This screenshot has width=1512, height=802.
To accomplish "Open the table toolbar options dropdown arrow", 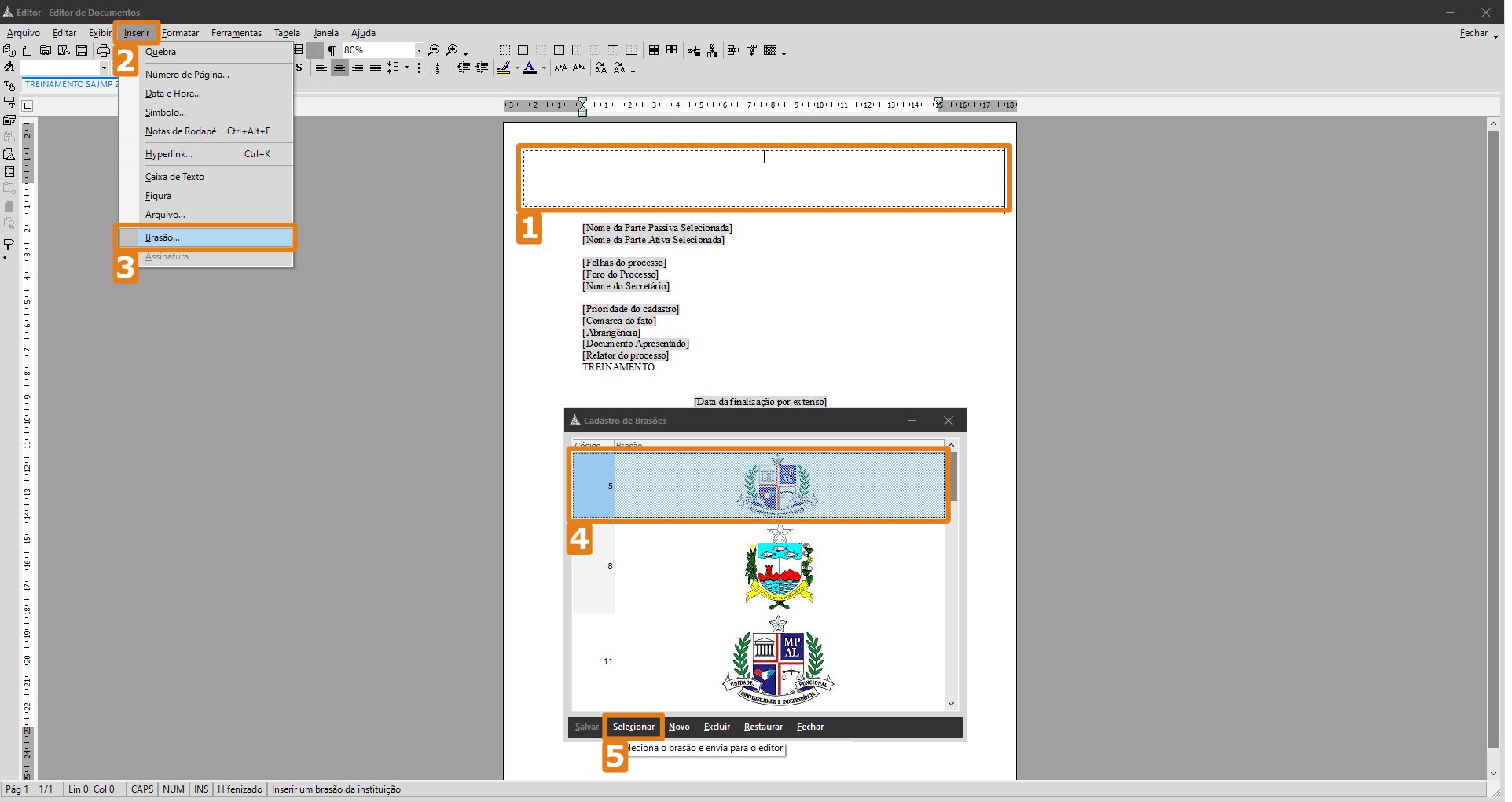I will click(784, 53).
